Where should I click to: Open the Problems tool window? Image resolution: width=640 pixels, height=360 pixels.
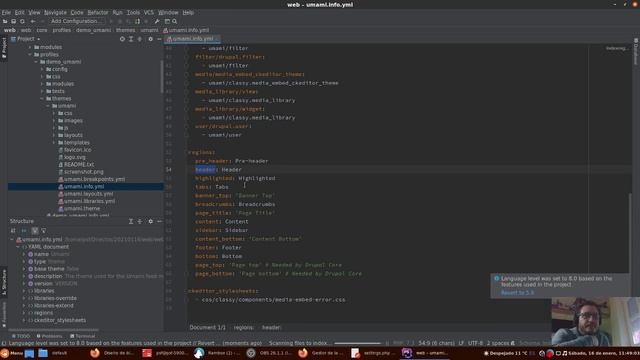click(x=49, y=336)
